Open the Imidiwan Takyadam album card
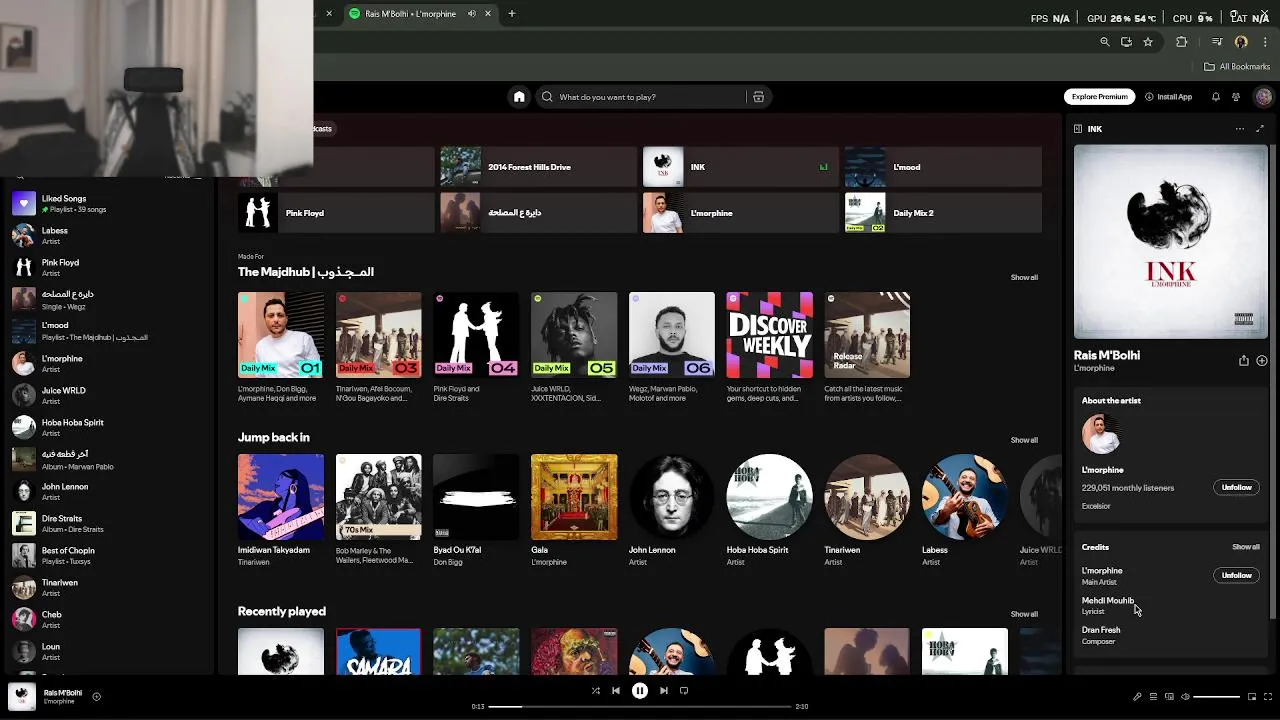The width and height of the screenshot is (1280, 720). pyautogui.click(x=280, y=511)
